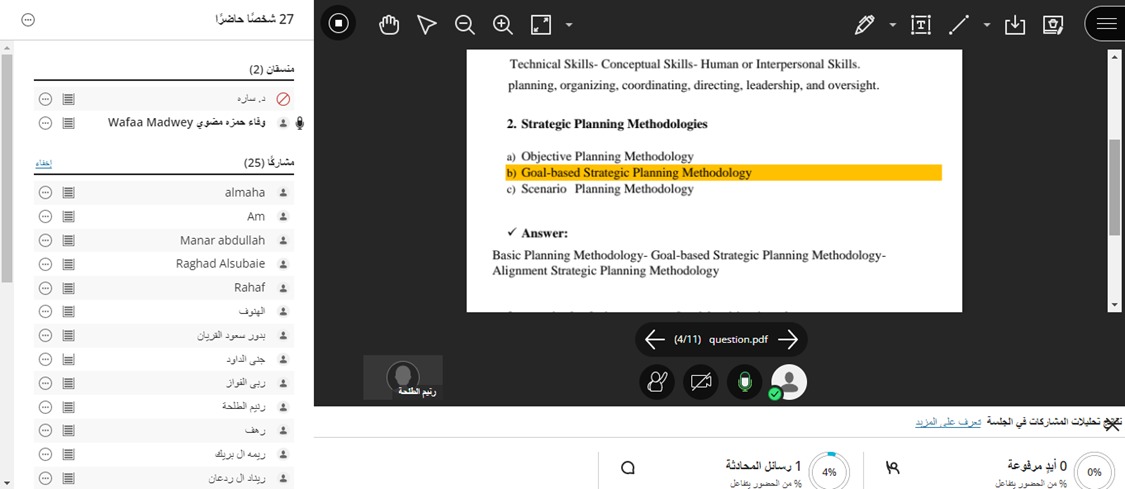This screenshot has width=1125, height=489.
Task: Mute the microphone
Action: (744, 381)
